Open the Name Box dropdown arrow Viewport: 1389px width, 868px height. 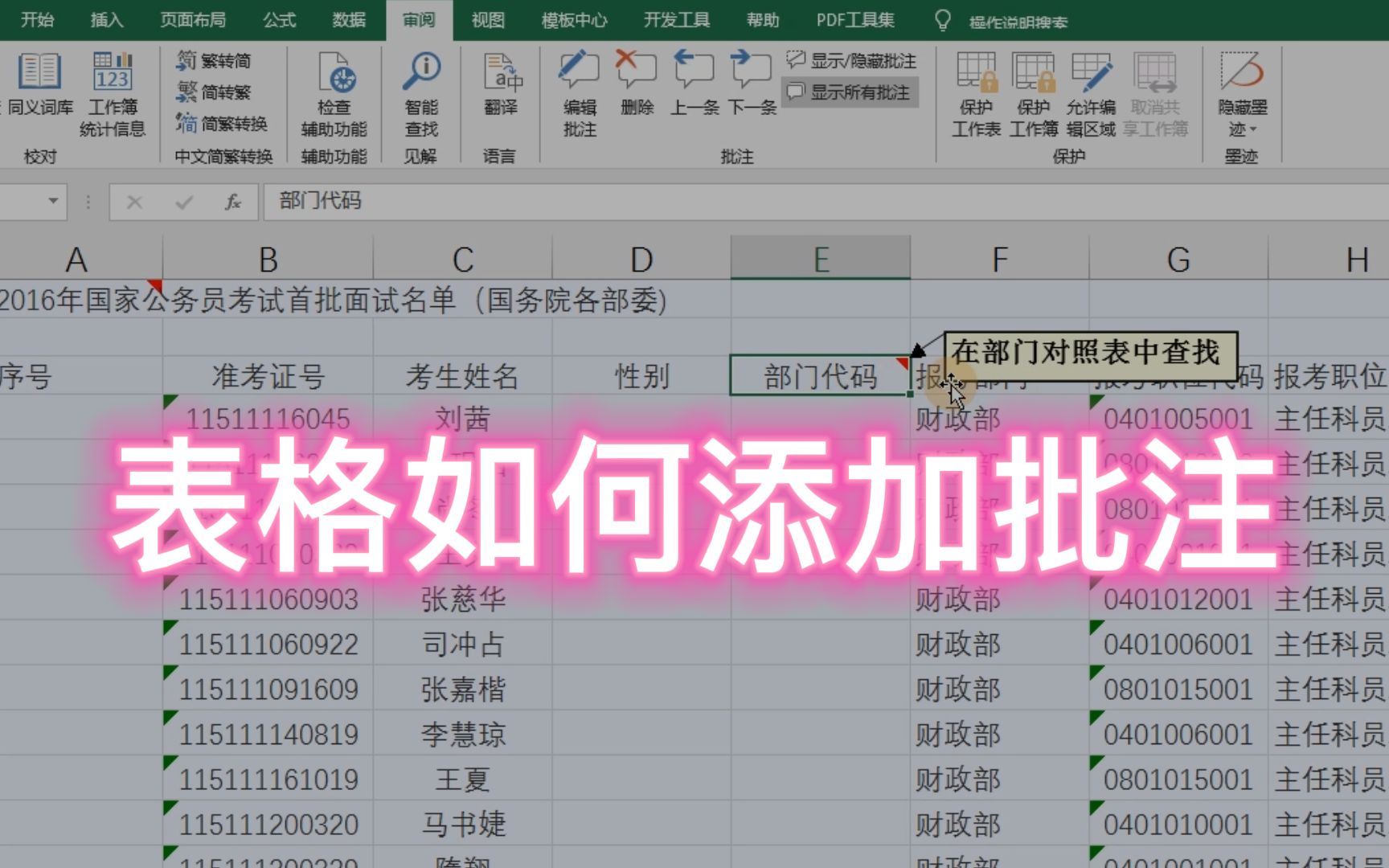coord(53,201)
